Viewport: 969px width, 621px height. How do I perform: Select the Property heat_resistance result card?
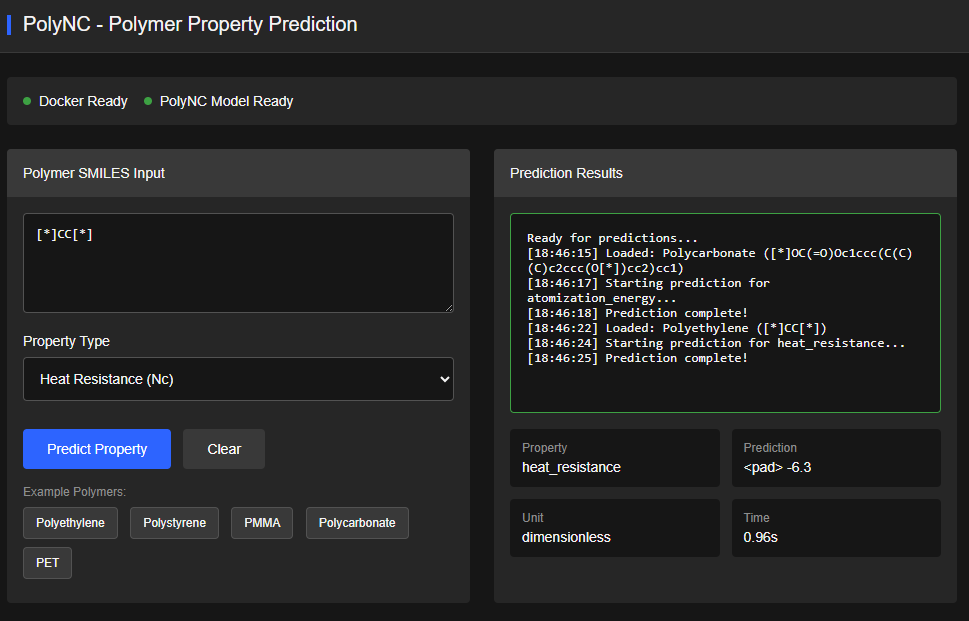coord(614,458)
